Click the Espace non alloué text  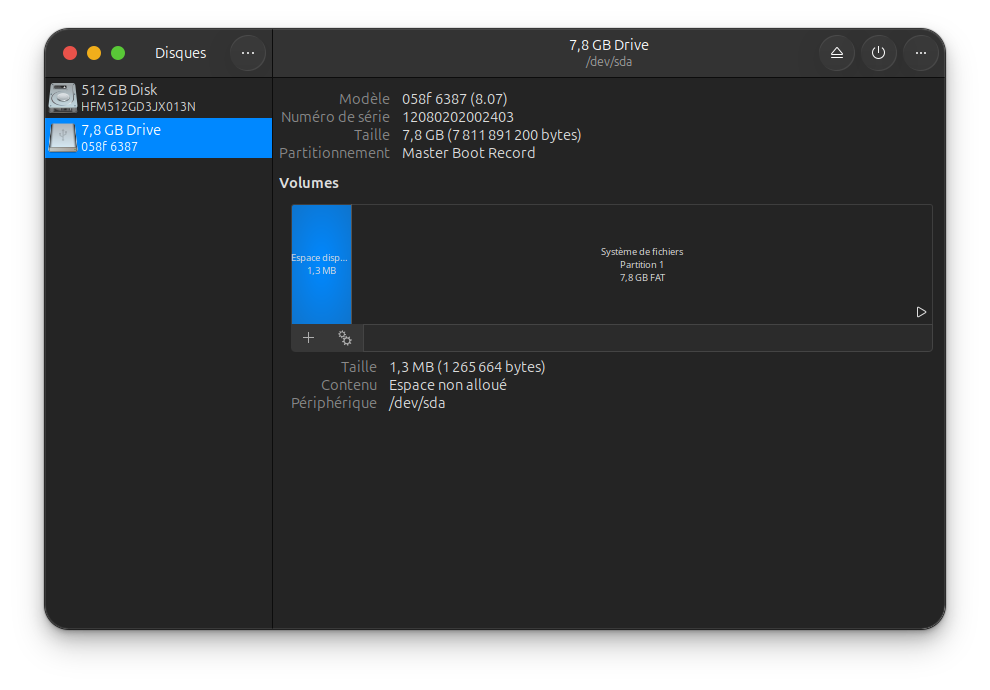(x=448, y=385)
